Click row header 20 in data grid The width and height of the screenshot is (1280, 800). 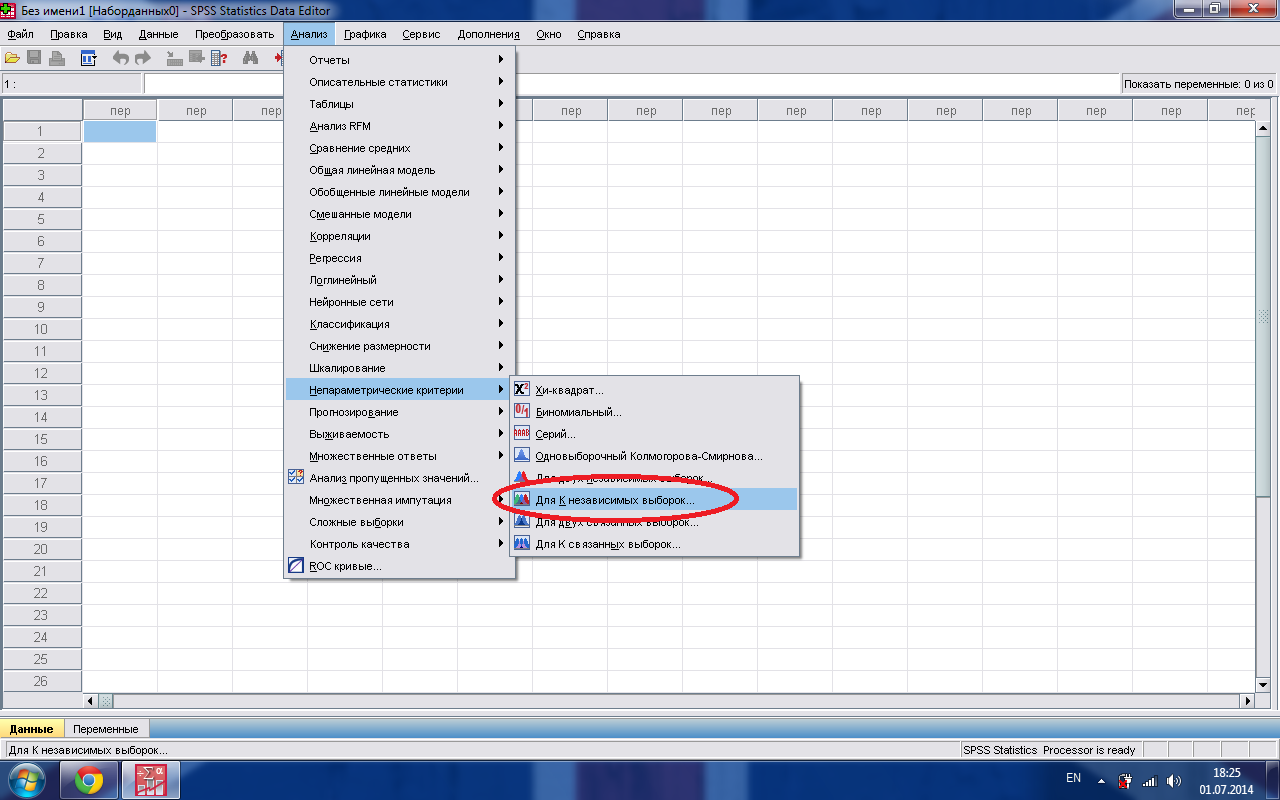pyautogui.click(x=41, y=549)
